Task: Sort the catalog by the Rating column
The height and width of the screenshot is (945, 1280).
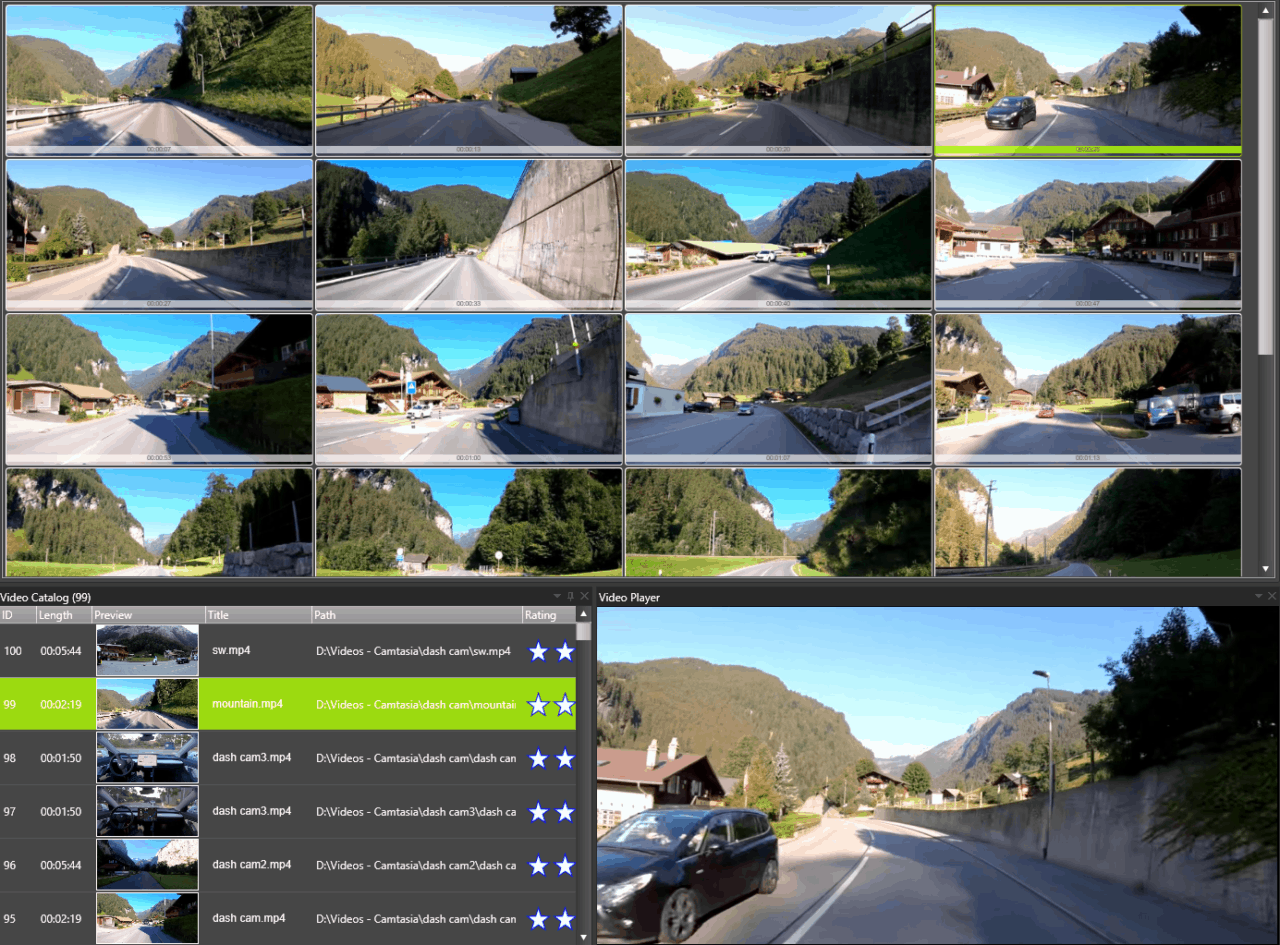Action: tap(543, 614)
